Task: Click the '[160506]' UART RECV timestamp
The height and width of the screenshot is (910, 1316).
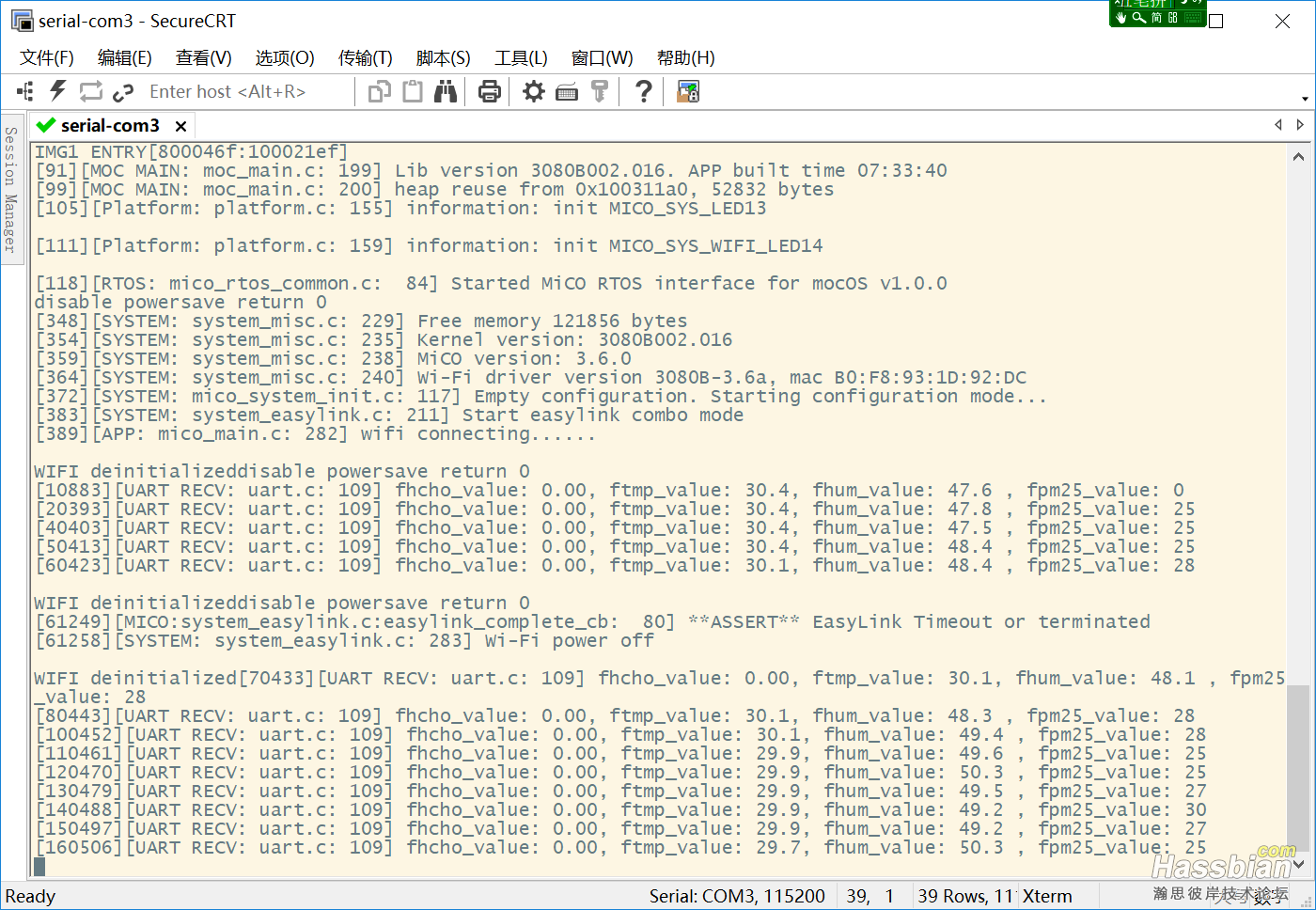Action: [79, 847]
